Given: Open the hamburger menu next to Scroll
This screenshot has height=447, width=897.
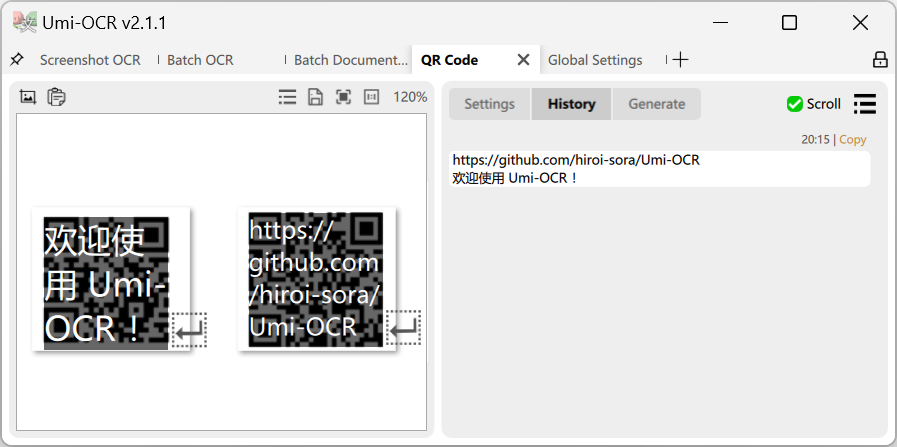Looking at the screenshot, I should pyautogui.click(x=864, y=104).
